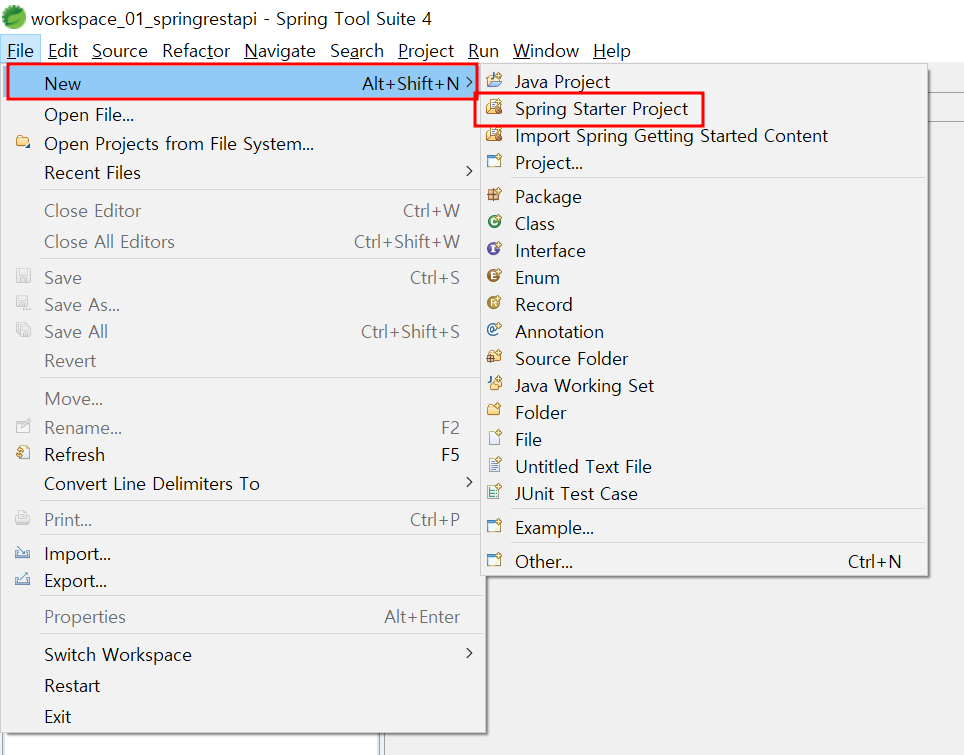This screenshot has width=964, height=755.
Task: Select Other... with Ctrl+N shortcut
Action: pos(705,561)
